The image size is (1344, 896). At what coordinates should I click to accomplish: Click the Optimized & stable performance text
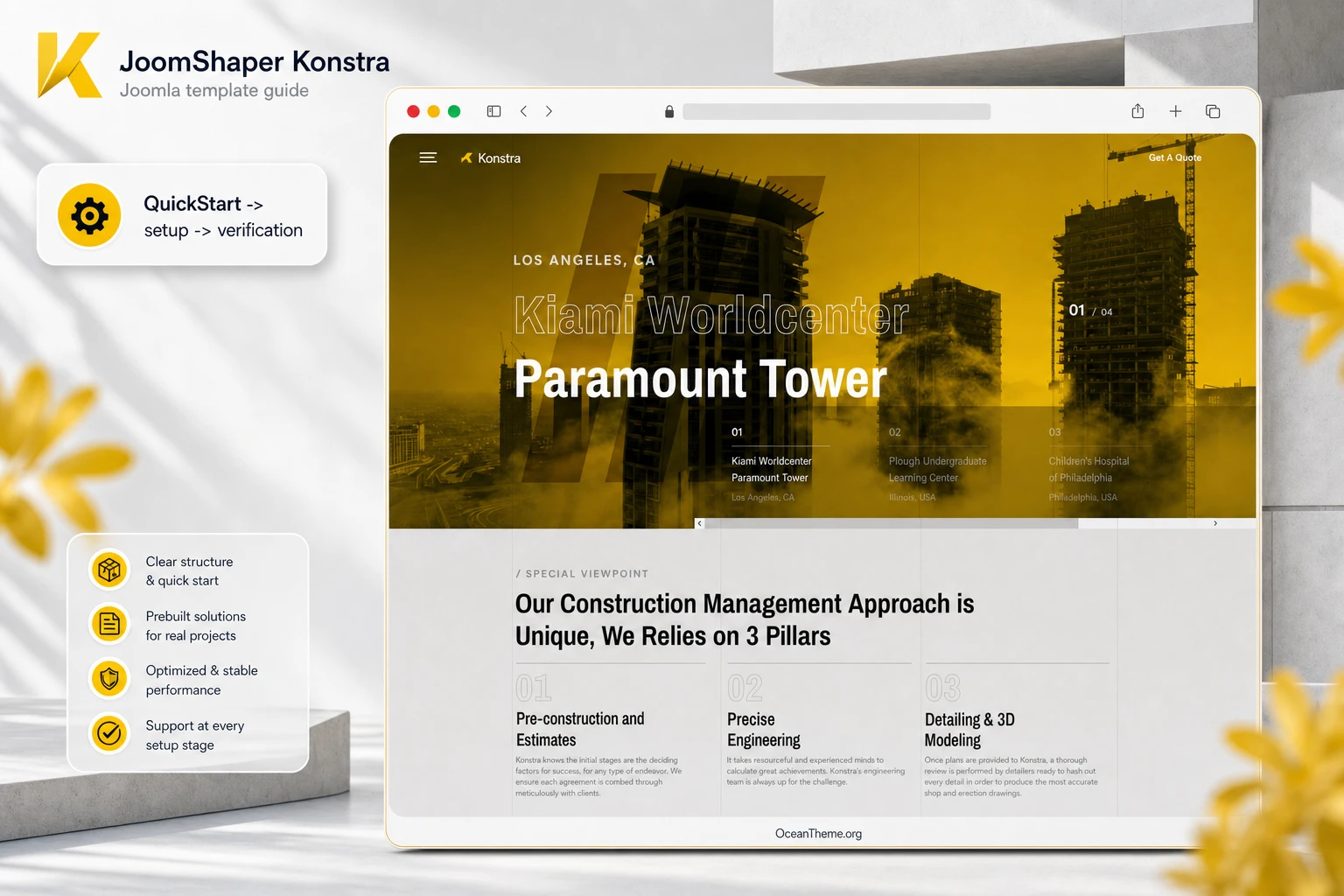point(201,680)
